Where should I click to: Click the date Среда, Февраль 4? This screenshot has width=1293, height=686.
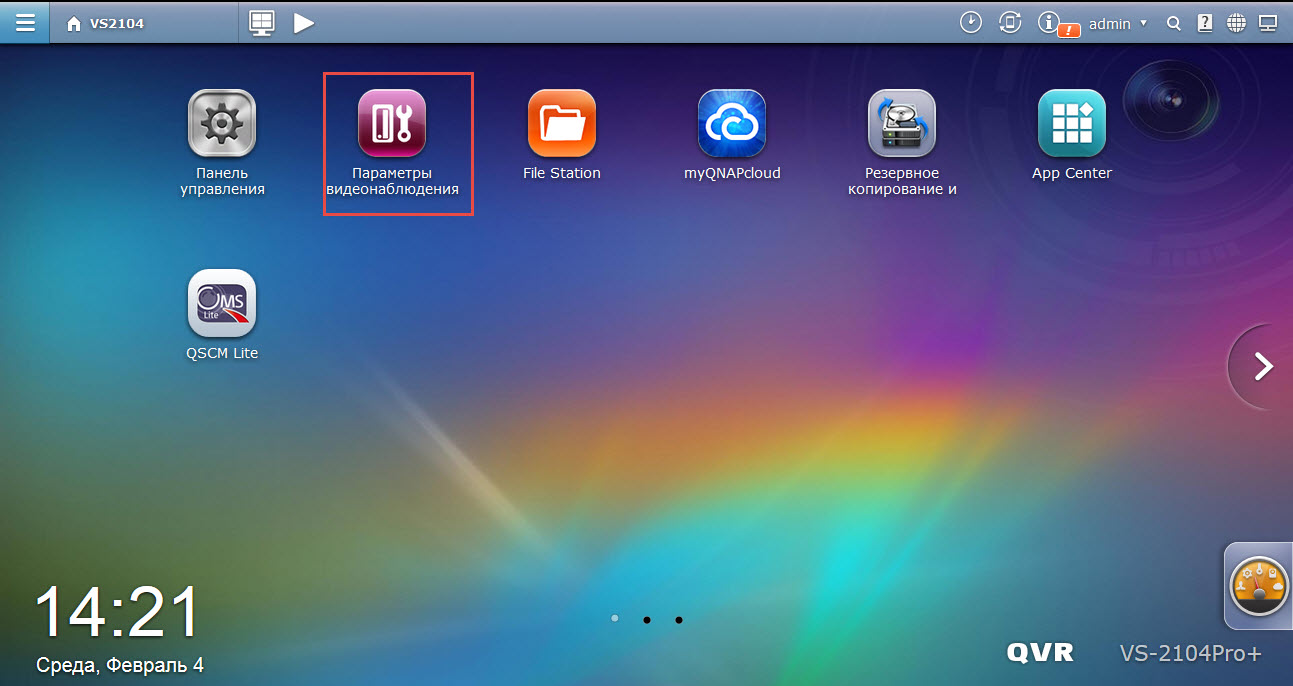[x=120, y=665]
